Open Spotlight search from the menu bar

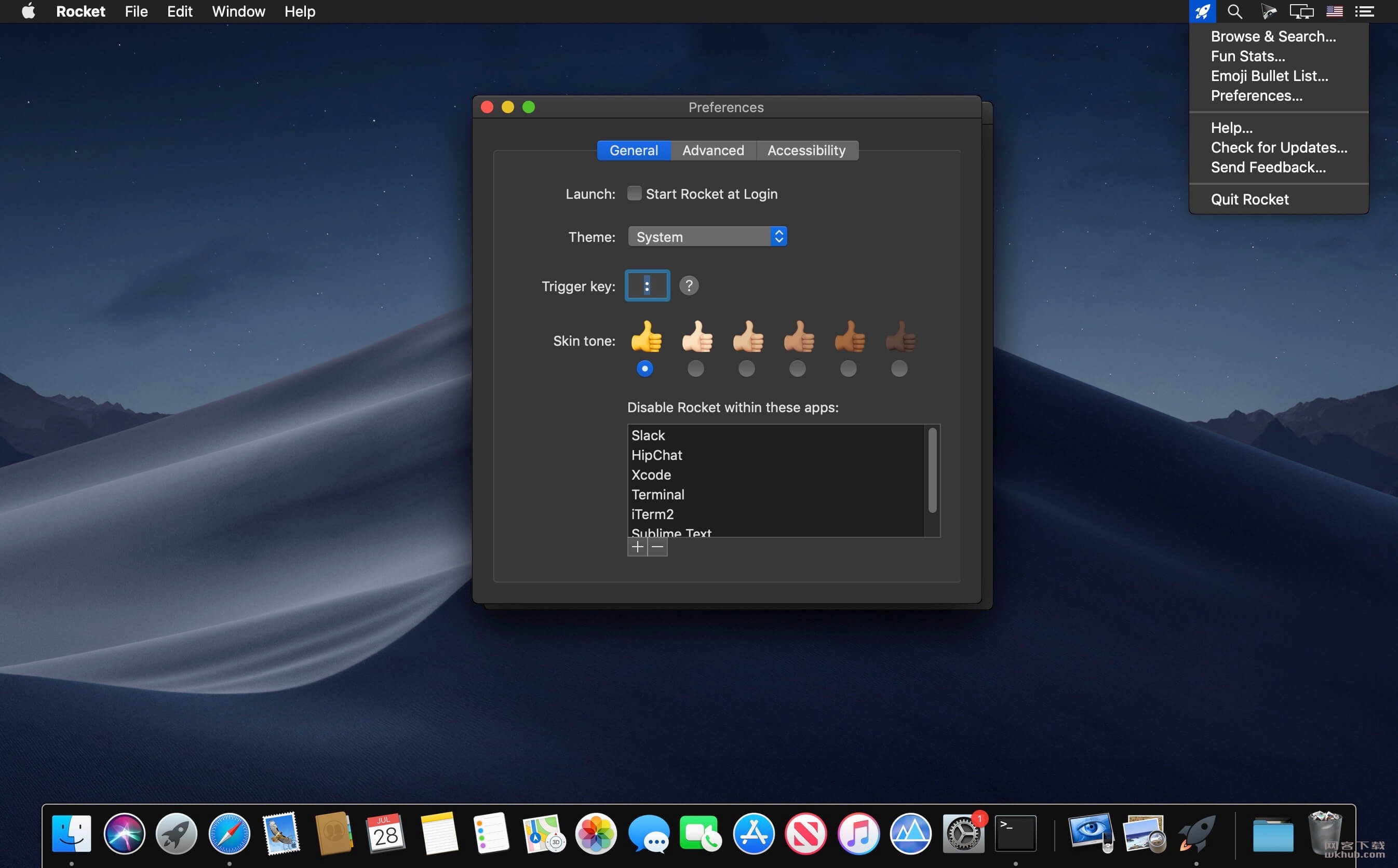(x=1235, y=11)
